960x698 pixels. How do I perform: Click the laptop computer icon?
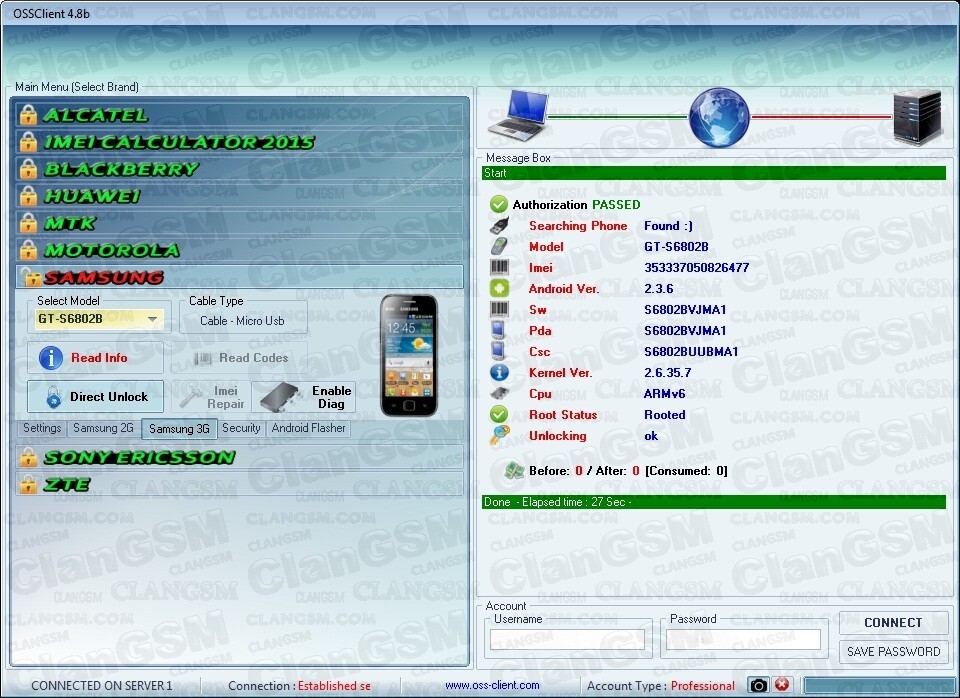tap(518, 116)
